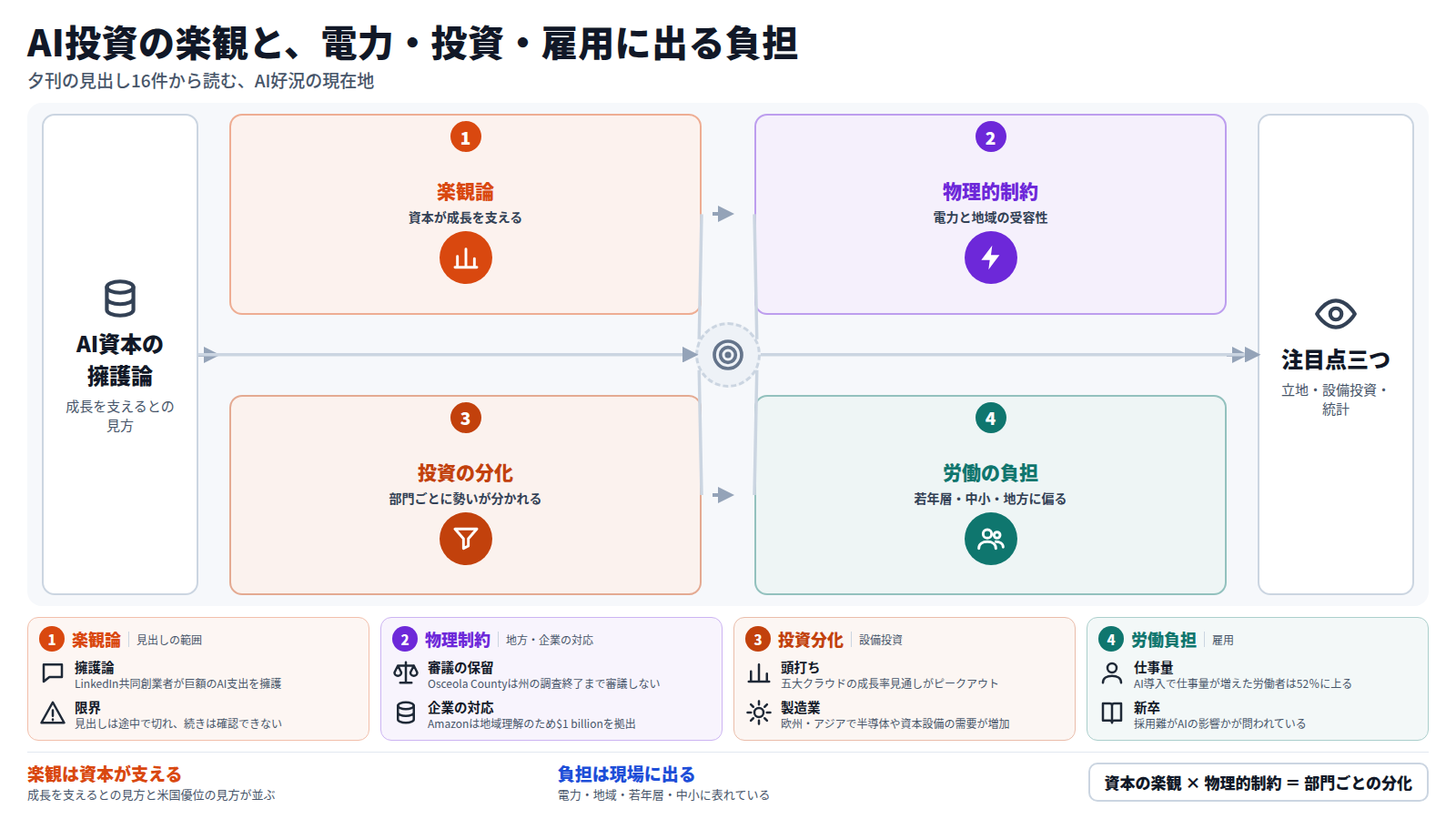Select the heading 投資の分化 in the diagram
This screenshot has width=1456, height=819.
465,473
